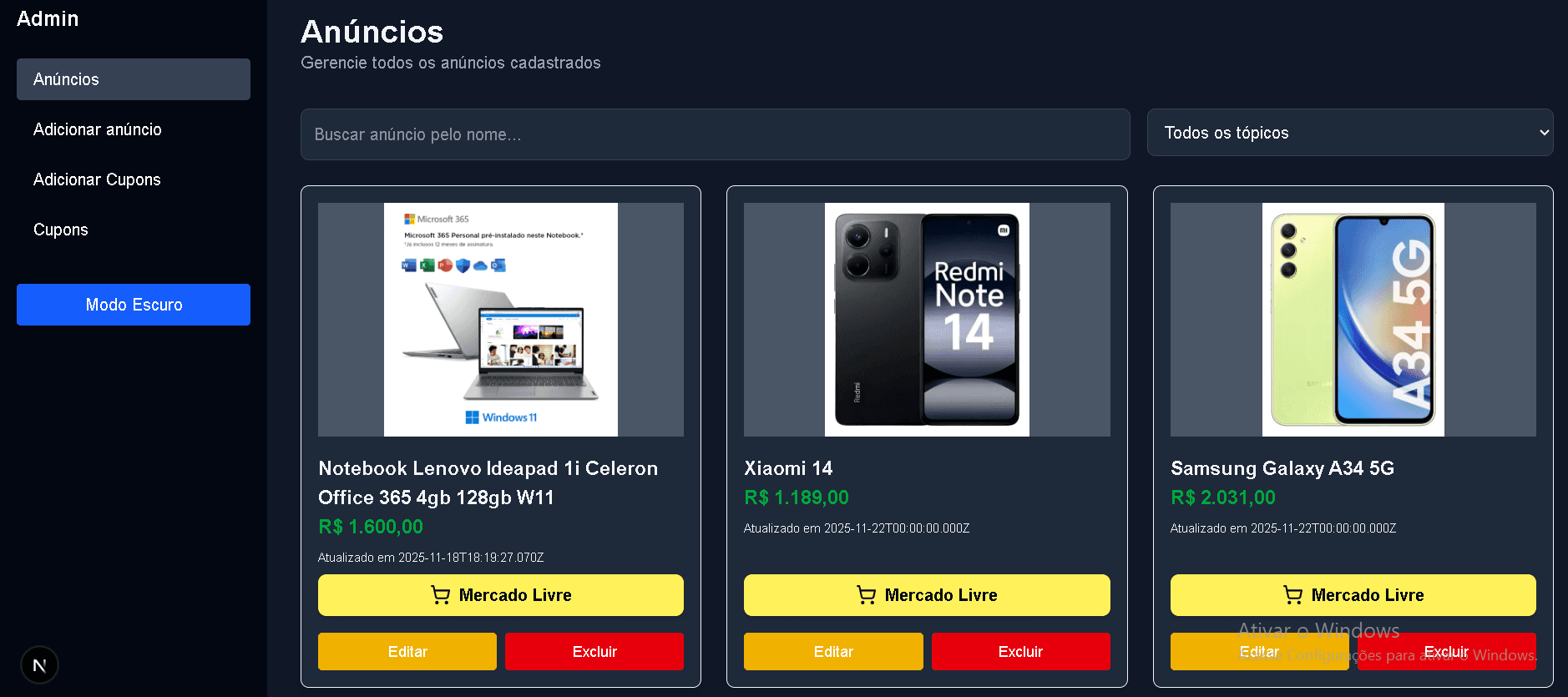The image size is (1568, 697).
Task: Click the Redmi Note 14 product image
Action: click(x=927, y=320)
